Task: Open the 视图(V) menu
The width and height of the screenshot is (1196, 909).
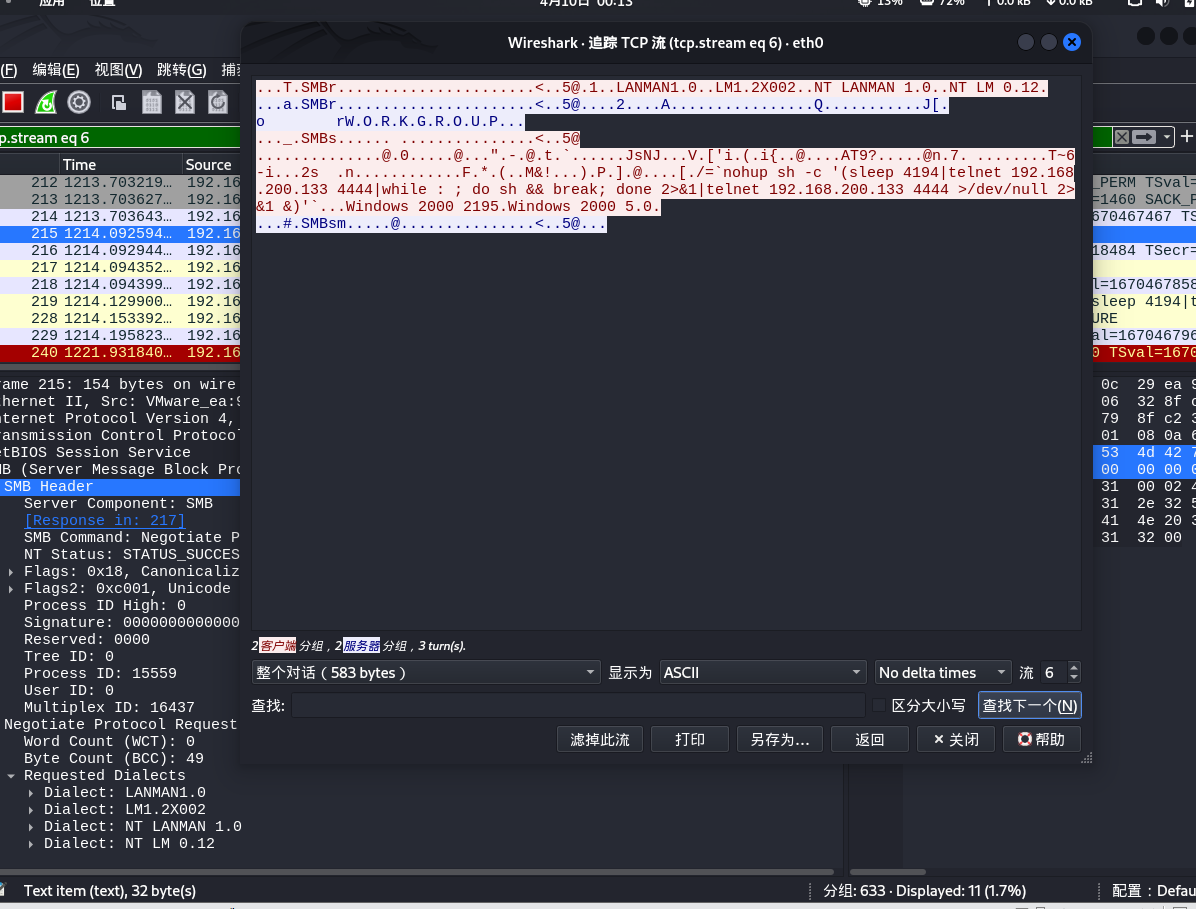Action: pos(118,70)
